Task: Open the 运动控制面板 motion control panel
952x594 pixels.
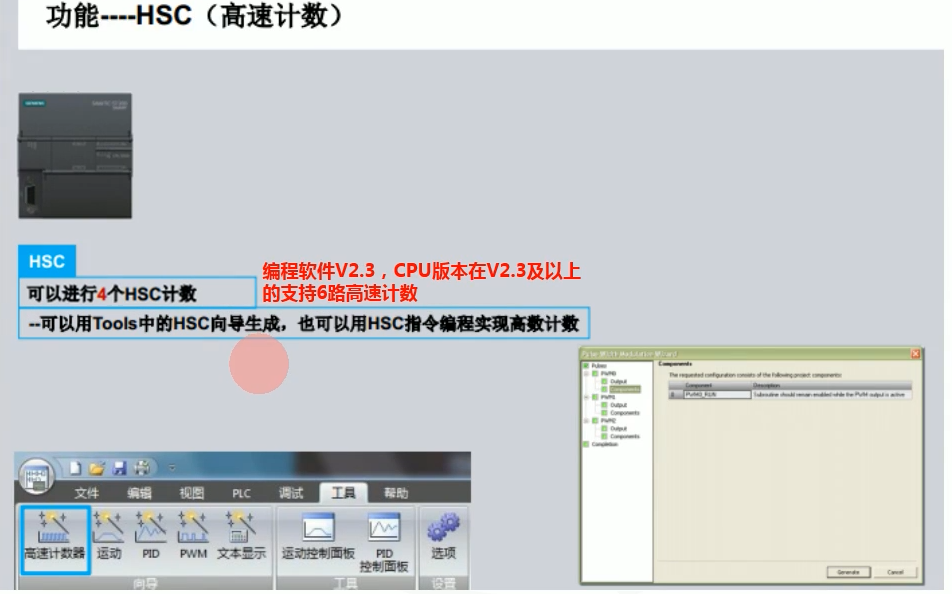Action: tap(318, 537)
